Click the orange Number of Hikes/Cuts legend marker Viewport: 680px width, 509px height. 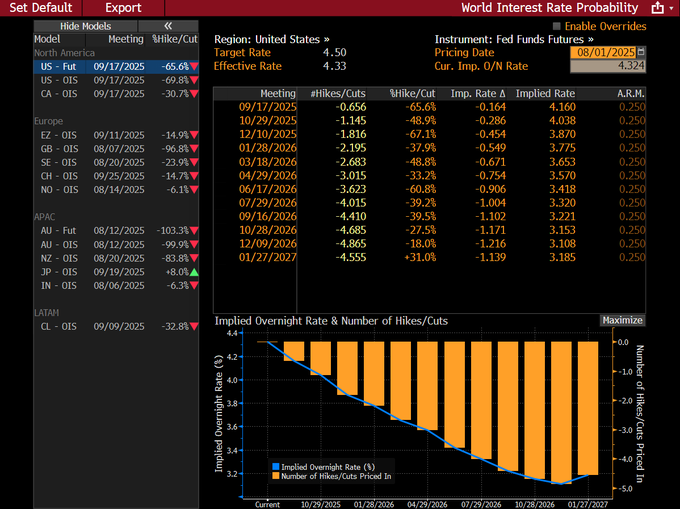point(275,476)
